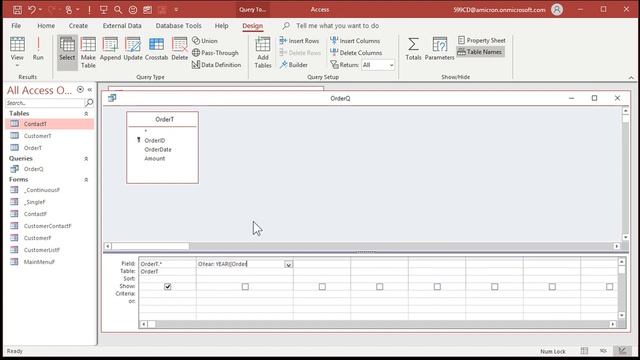Viewport: 640px width, 360px height.
Task: Choose the Update query type
Action: coord(133,49)
